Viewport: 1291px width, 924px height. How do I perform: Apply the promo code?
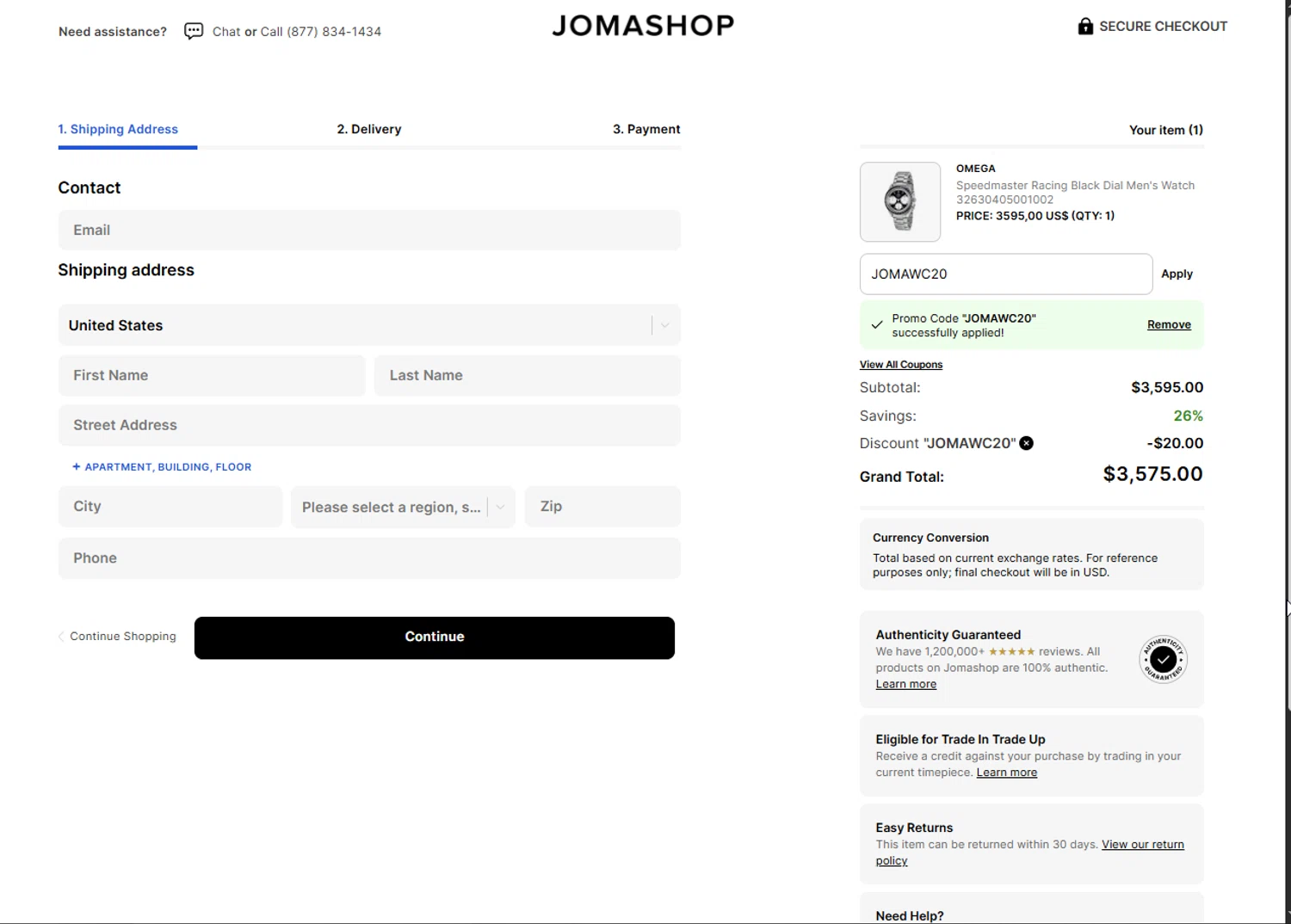click(x=1177, y=274)
